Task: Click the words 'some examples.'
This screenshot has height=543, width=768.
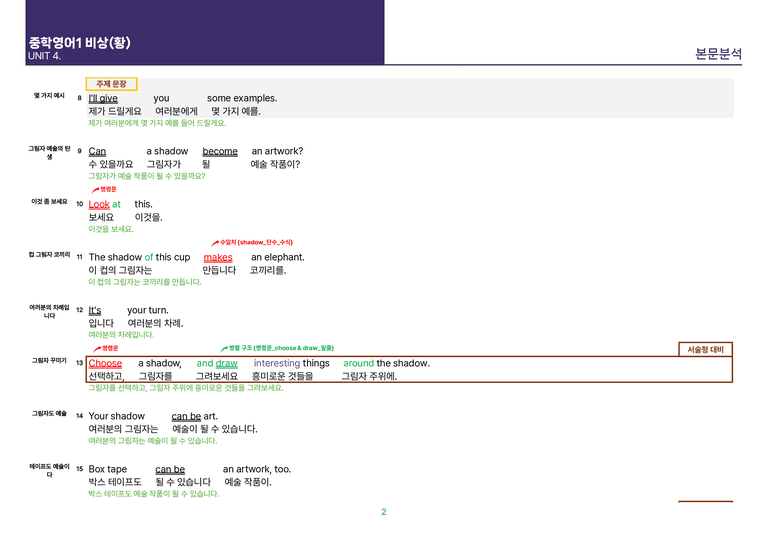Action: pos(242,98)
